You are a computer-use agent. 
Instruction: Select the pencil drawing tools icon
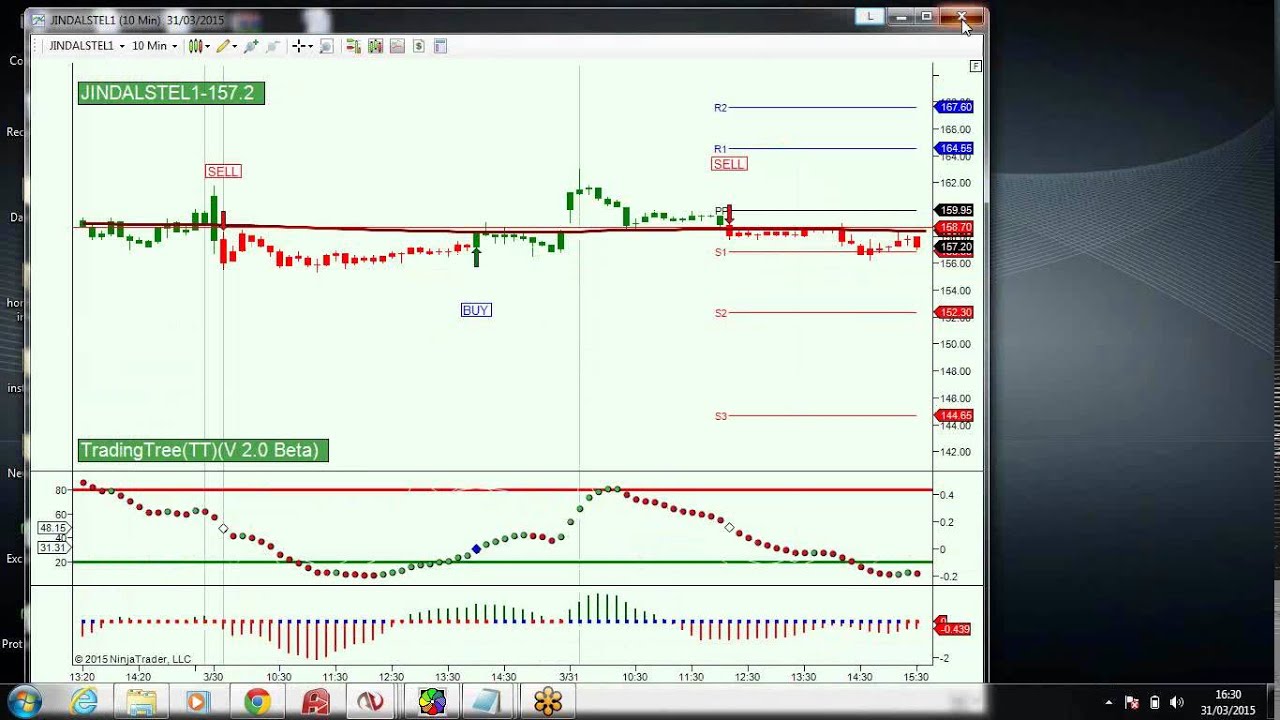pyautogui.click(x=222, y=46)
